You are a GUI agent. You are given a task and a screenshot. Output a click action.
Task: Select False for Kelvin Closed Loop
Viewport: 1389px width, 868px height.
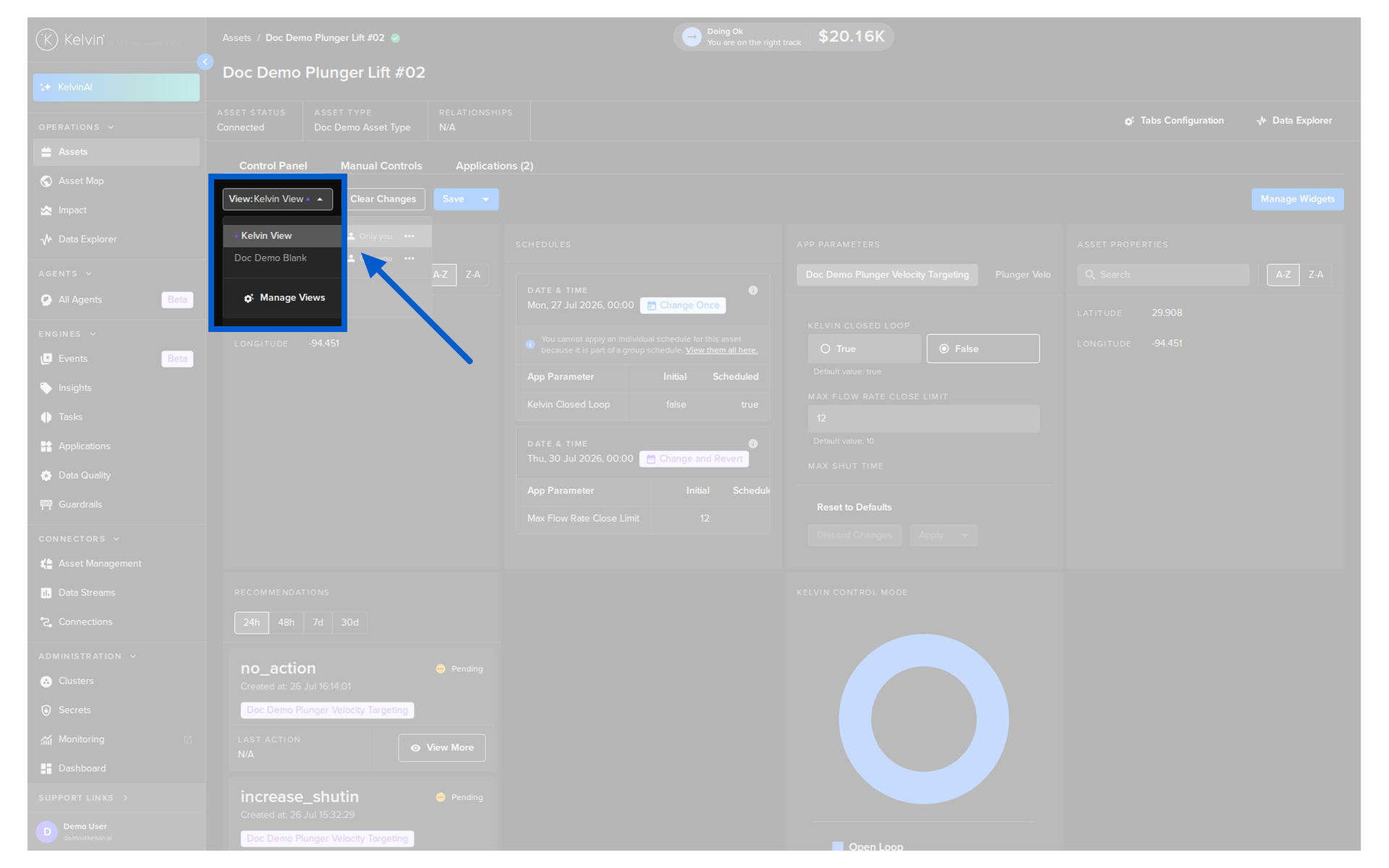tap(983, 349)
